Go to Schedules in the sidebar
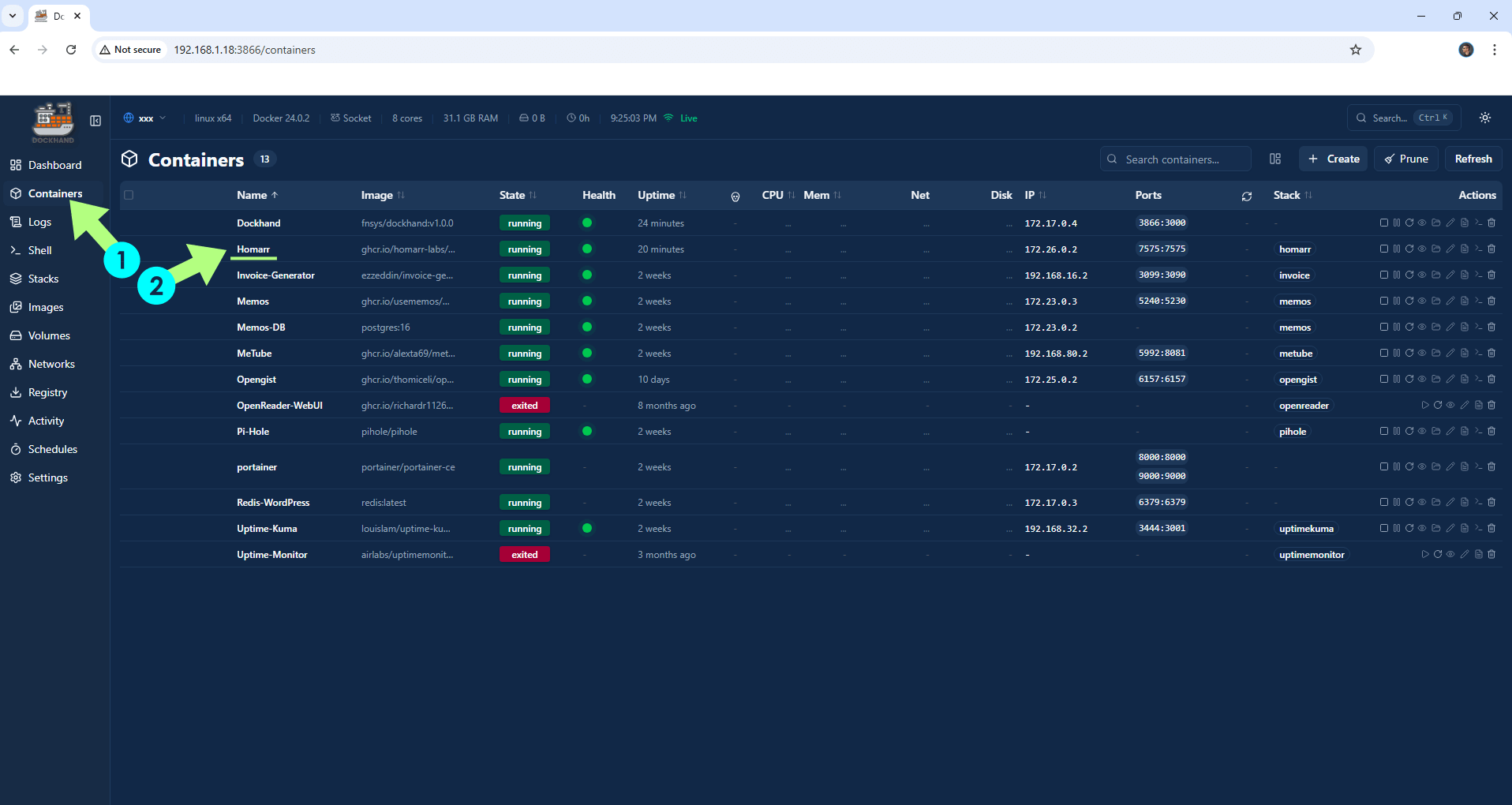Screen dimensions: 1512x805 click(x=52, y=448)
